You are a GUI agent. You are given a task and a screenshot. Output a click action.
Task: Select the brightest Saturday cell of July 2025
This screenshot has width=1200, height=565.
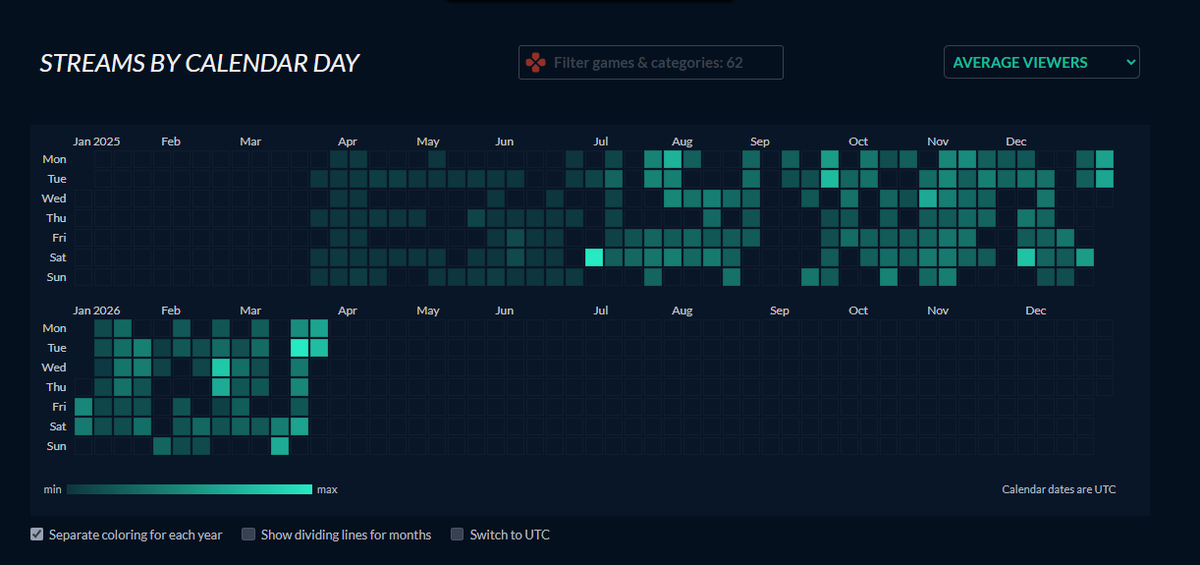(594, 257)
